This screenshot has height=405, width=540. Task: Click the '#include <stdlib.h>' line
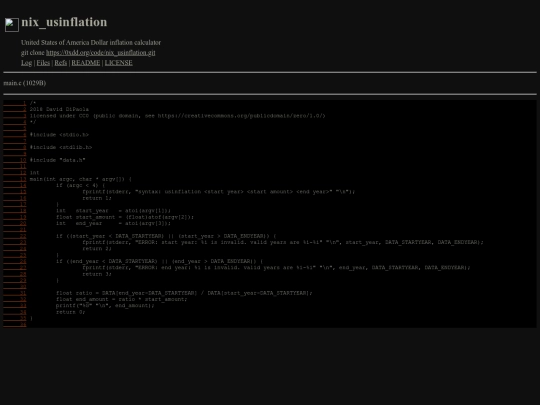click(x=61, y=147)
